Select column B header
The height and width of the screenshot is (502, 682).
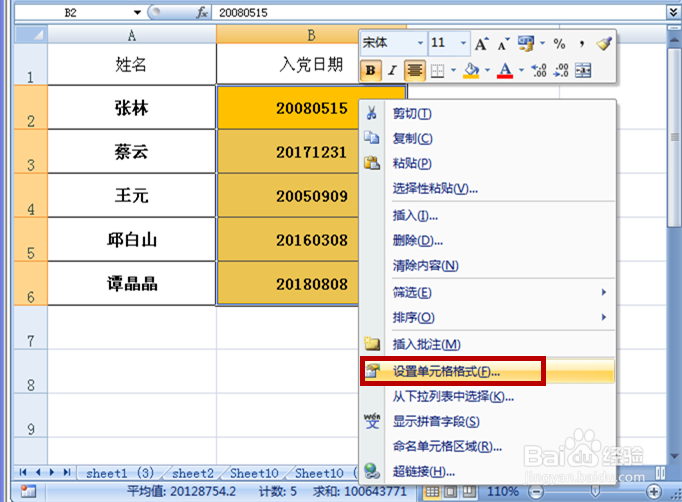click(x=311, y=35)
